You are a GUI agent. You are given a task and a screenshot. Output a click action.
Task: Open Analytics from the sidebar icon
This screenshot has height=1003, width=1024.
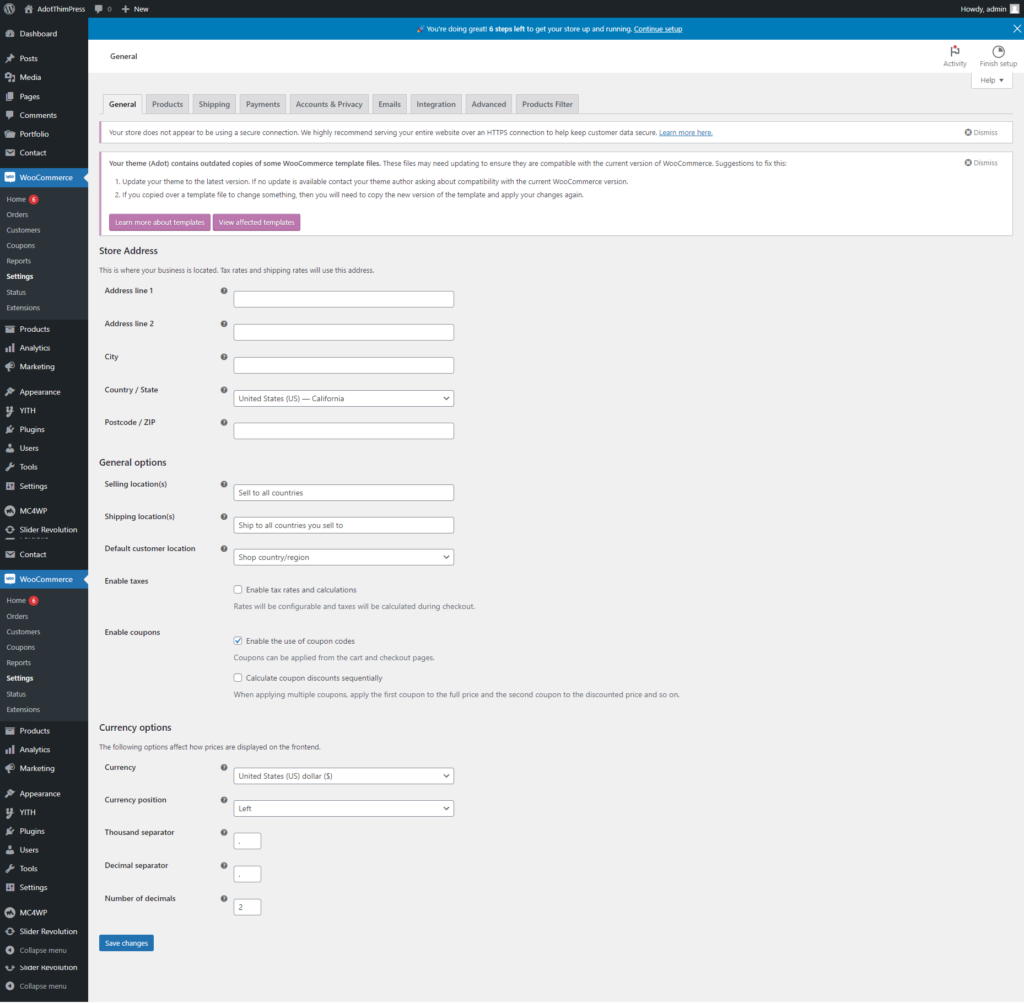[10, 347]
